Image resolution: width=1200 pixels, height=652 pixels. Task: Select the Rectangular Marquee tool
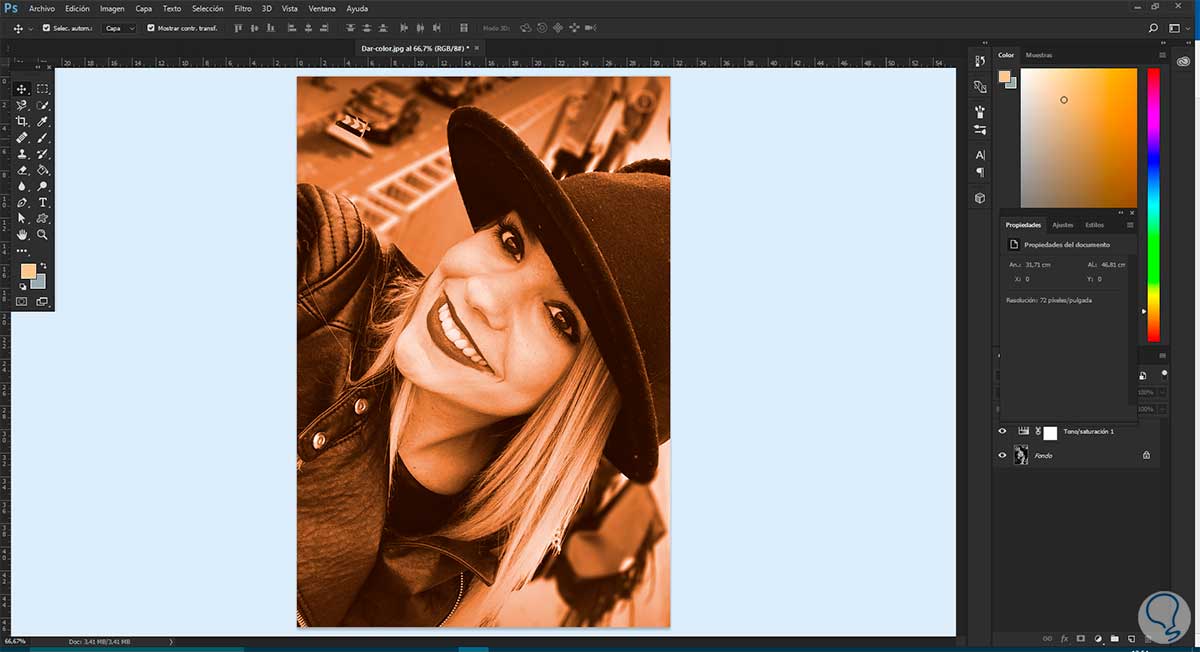[43, 89]
